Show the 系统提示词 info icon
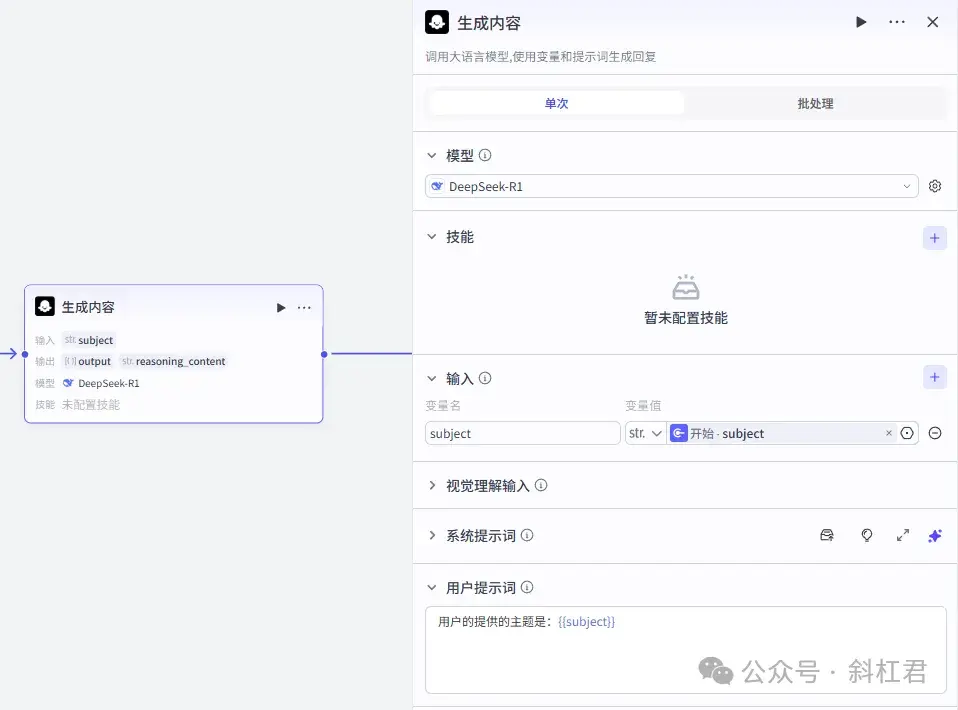 527,535
